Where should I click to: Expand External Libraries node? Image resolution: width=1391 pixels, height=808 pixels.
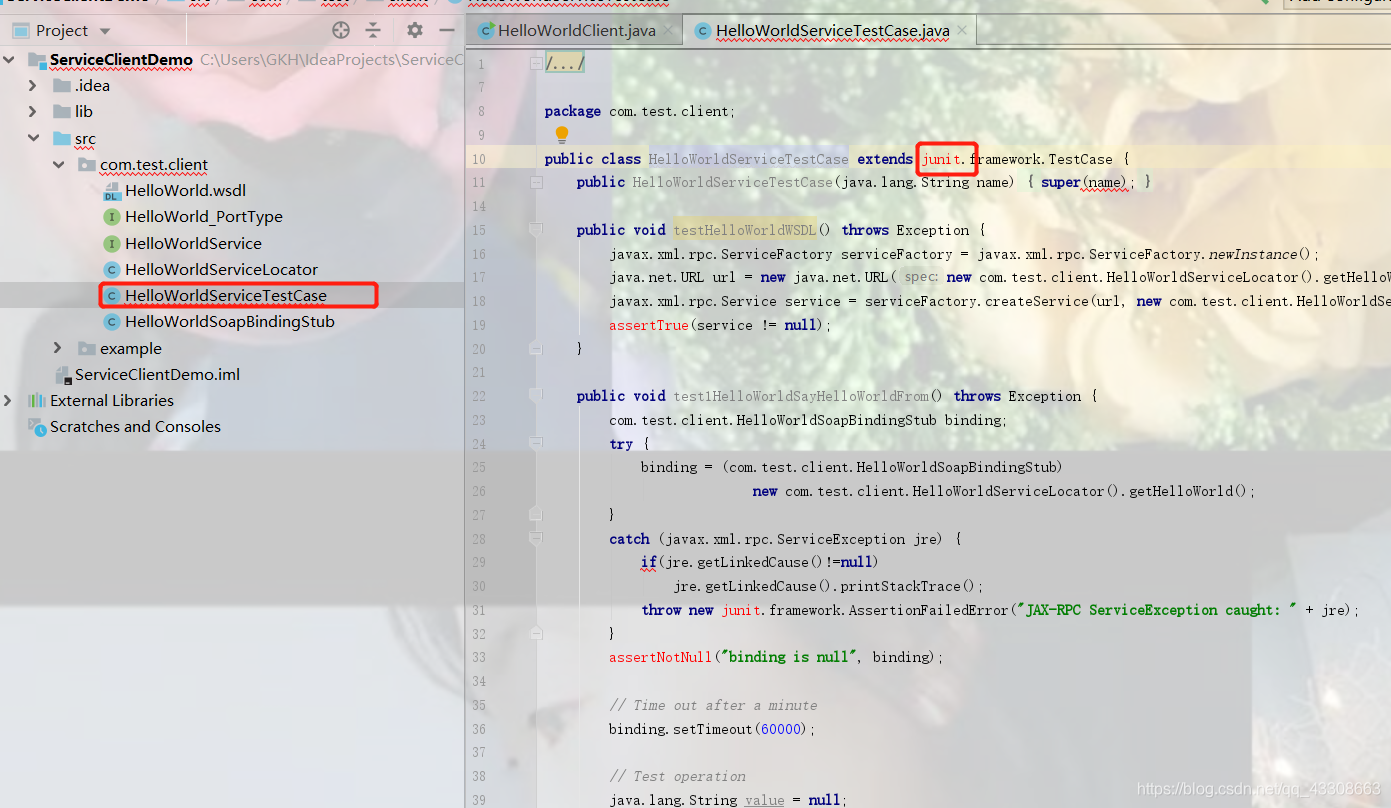click(9, 401)
